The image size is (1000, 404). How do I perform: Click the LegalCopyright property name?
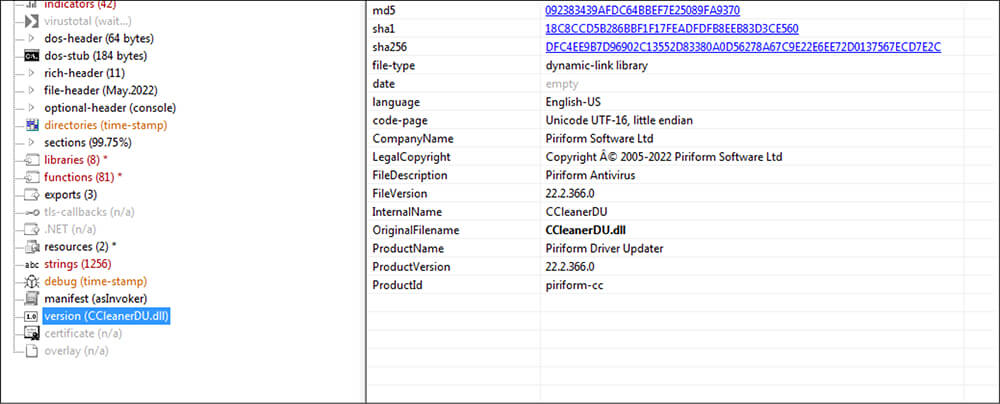coord(411,157)
